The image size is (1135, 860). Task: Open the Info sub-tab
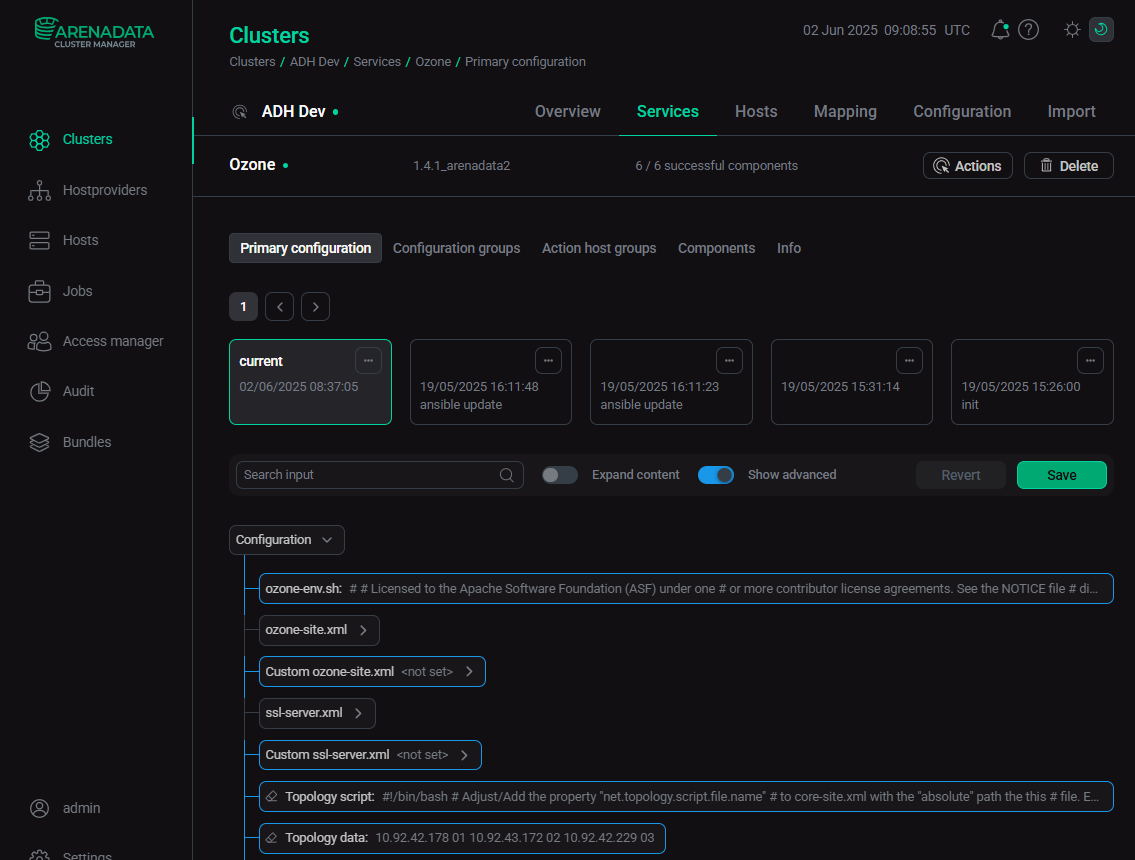[788, 248]
